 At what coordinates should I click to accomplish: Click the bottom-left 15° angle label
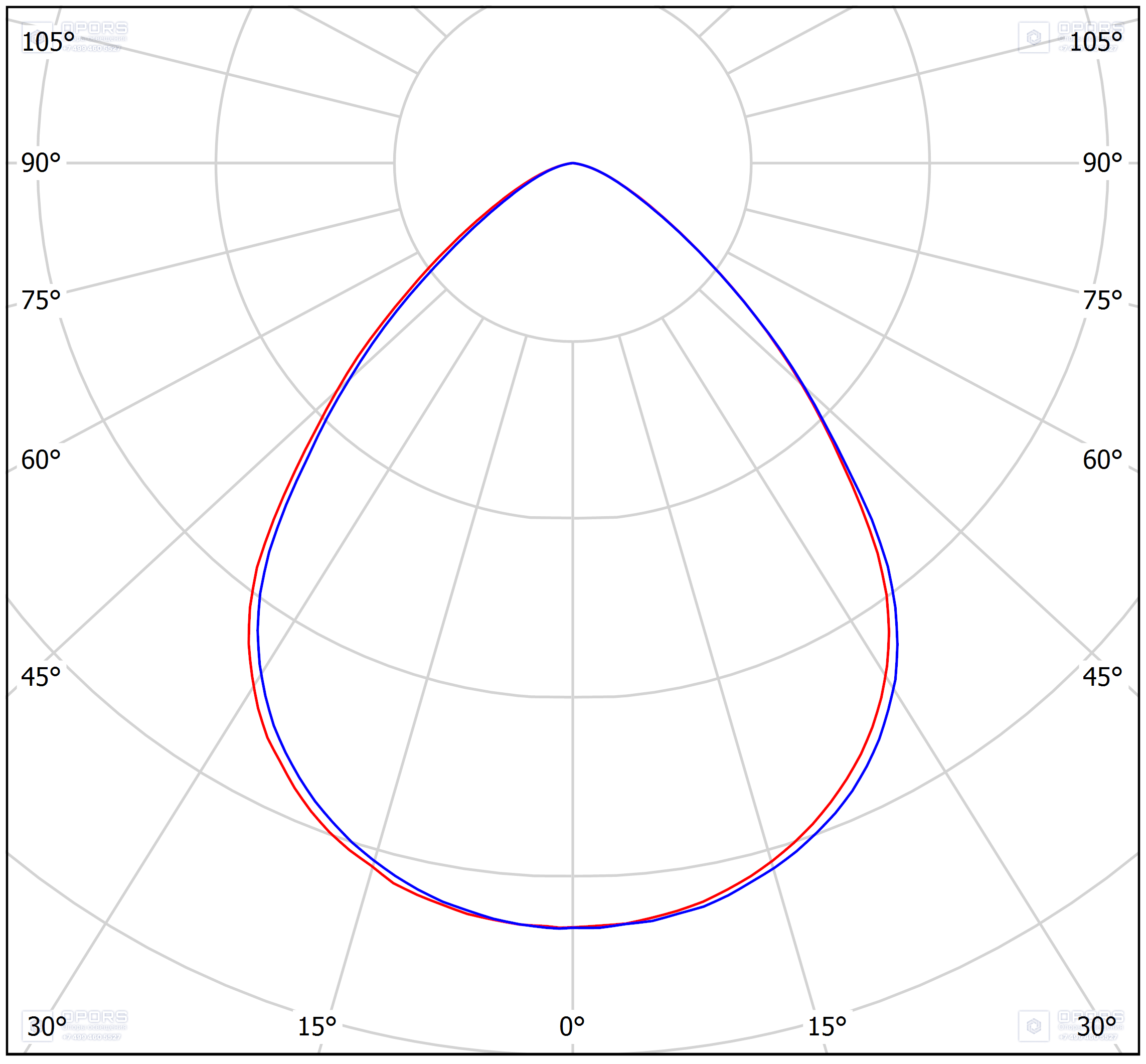pyautogui.click(x=316, y=1027)
